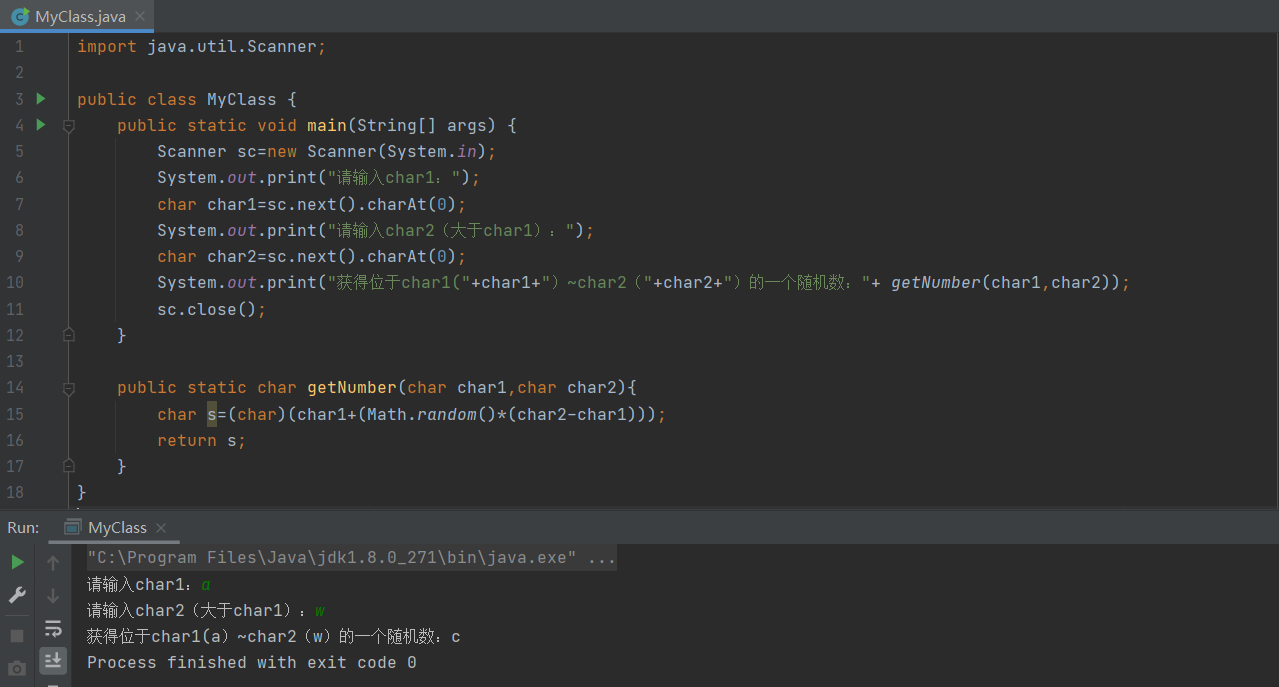Click the java.exe command line in console
This screenshot has height=687, width=1279.
click(x=352, y=558)
